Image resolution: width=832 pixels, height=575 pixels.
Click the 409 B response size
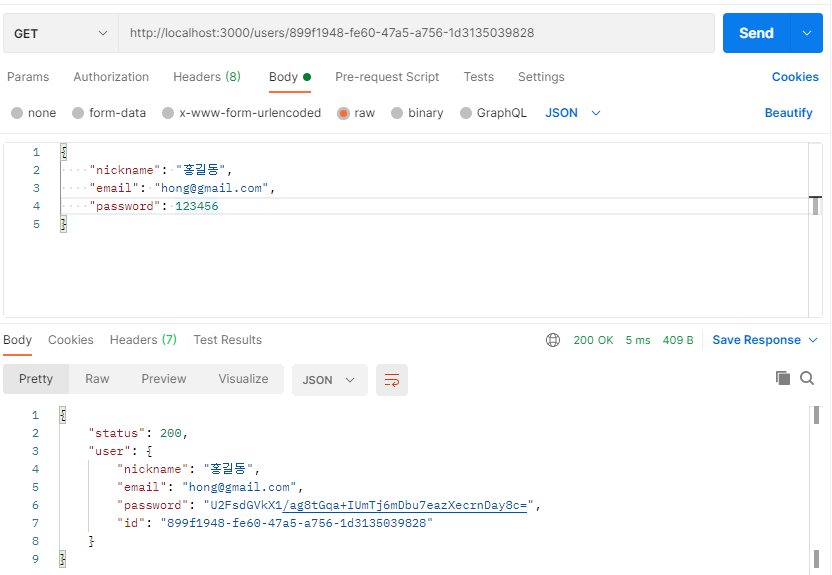(678, 340)
